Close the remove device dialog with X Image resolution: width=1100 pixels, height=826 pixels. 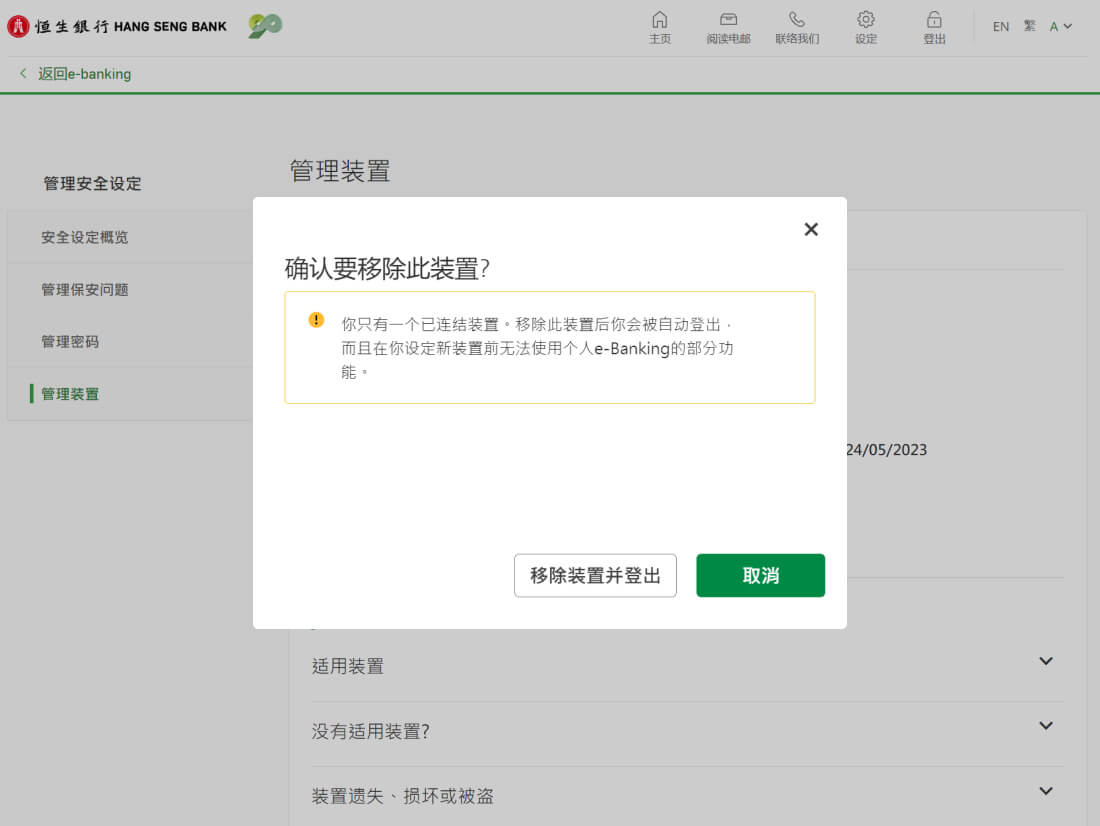click(811, 229)
